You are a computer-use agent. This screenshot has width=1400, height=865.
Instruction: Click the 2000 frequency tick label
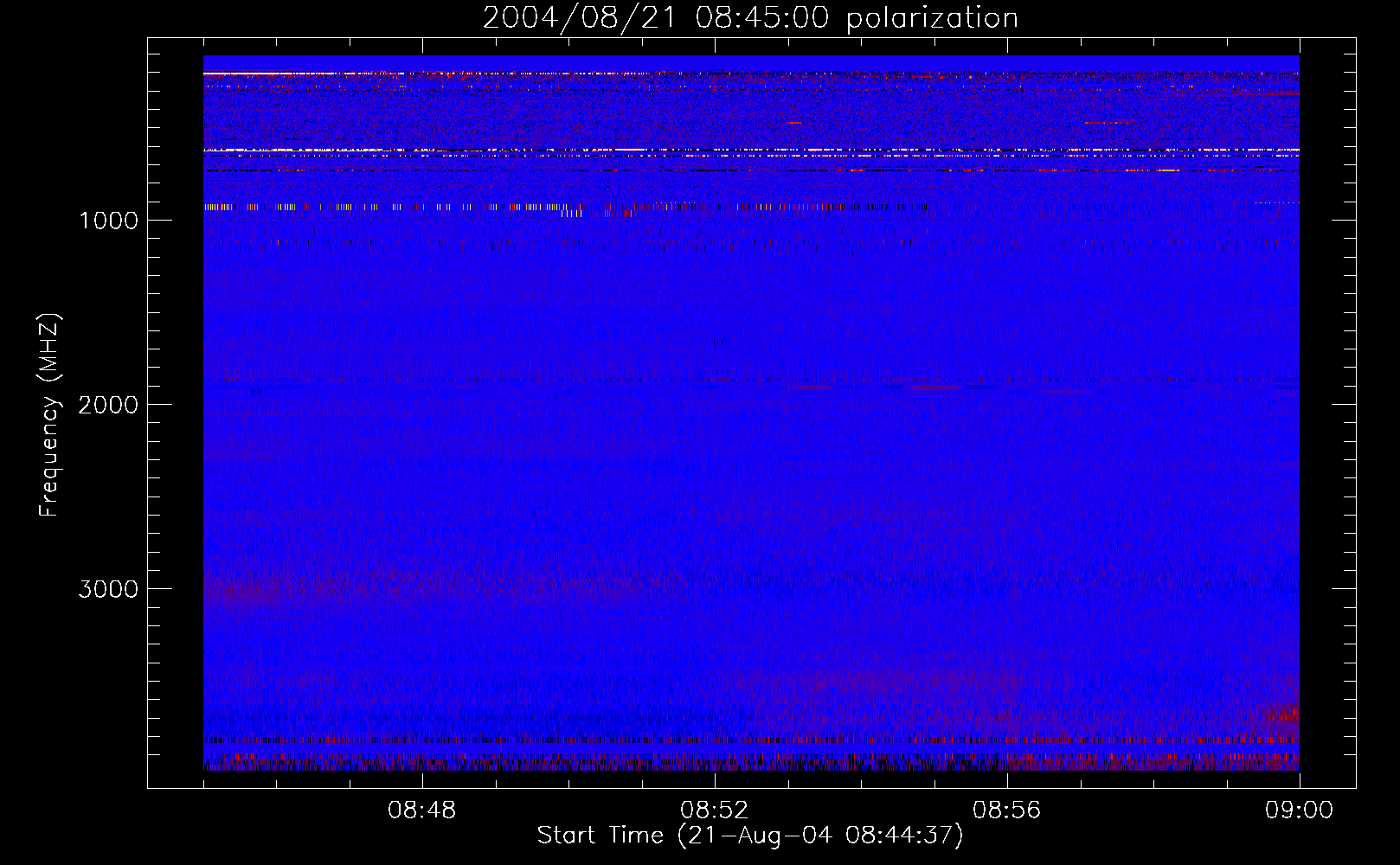click(108, 405)
